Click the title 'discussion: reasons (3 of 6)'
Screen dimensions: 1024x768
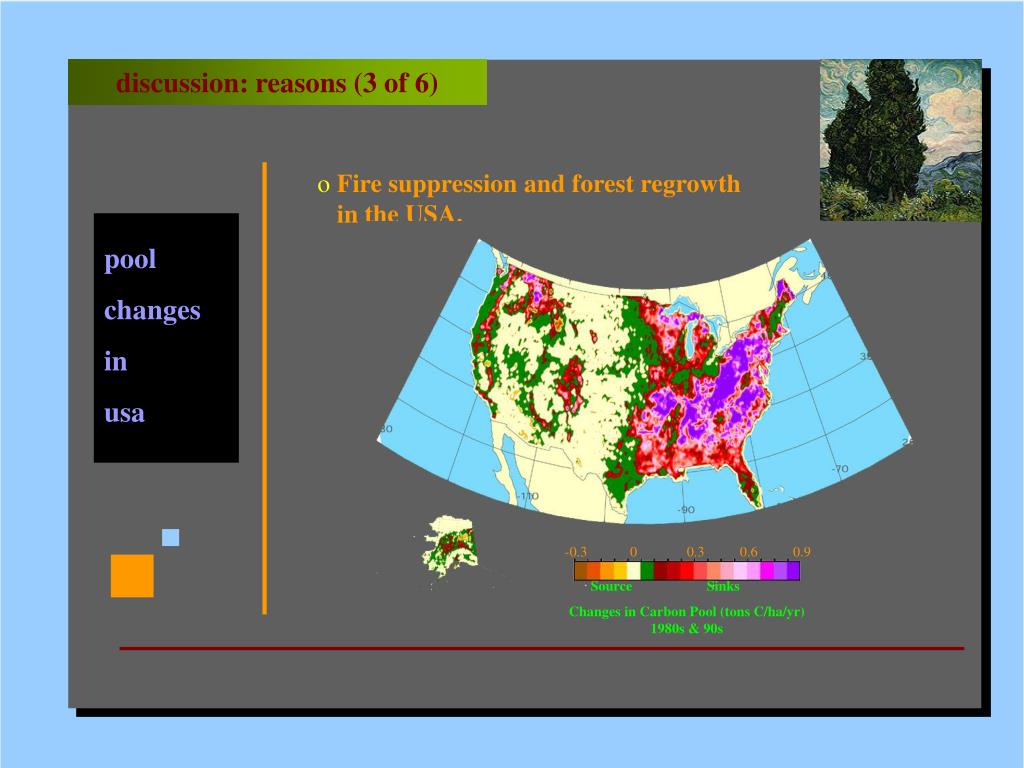click(x=277, y=84)
